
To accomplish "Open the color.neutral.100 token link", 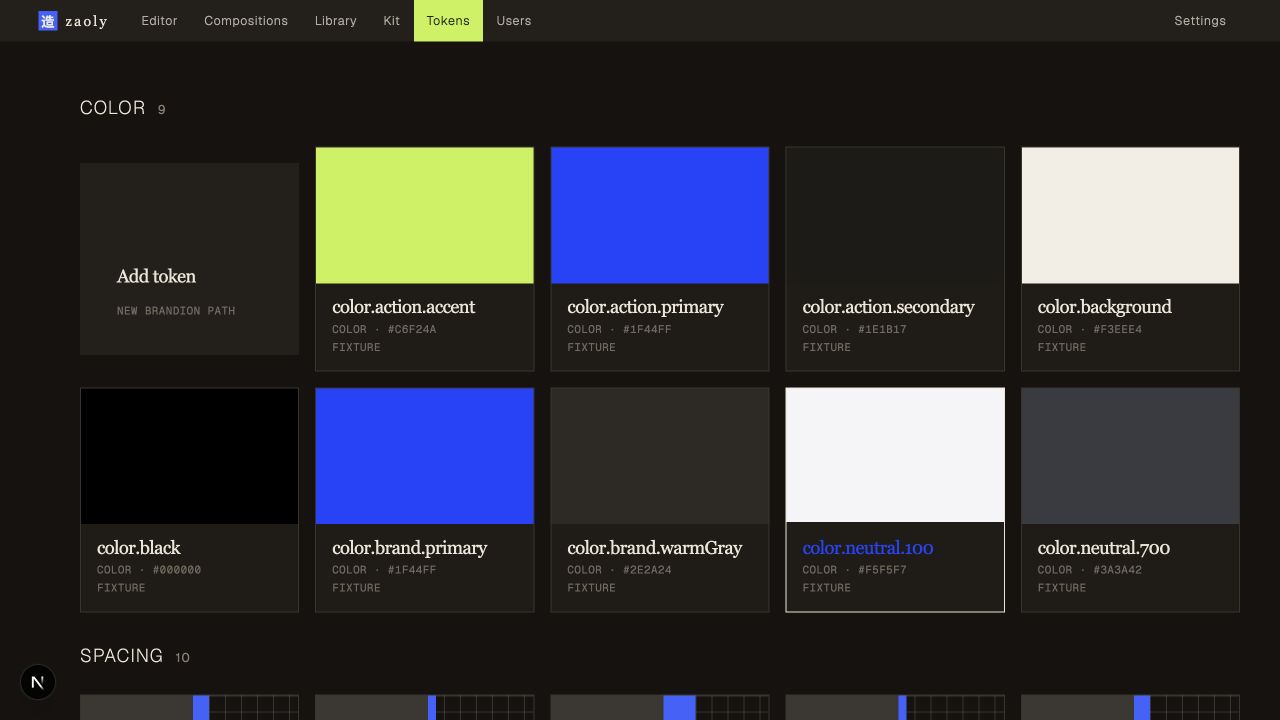I will click(868, 548).
